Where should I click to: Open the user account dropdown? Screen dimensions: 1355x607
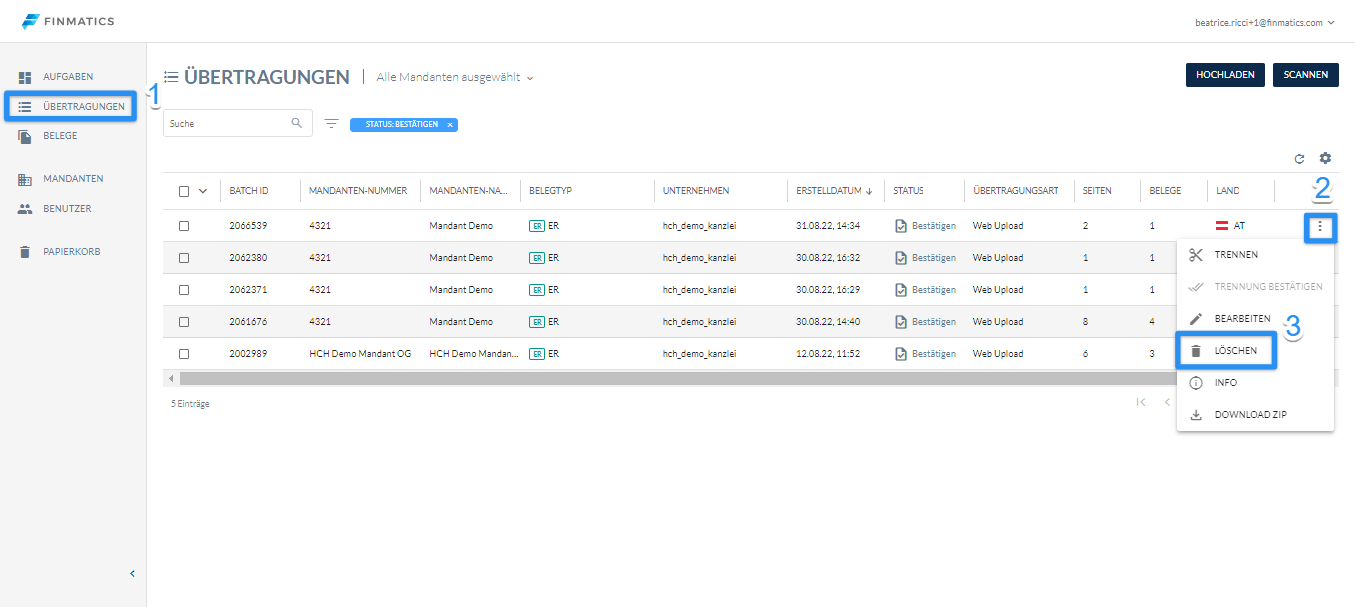(1265, 22)
